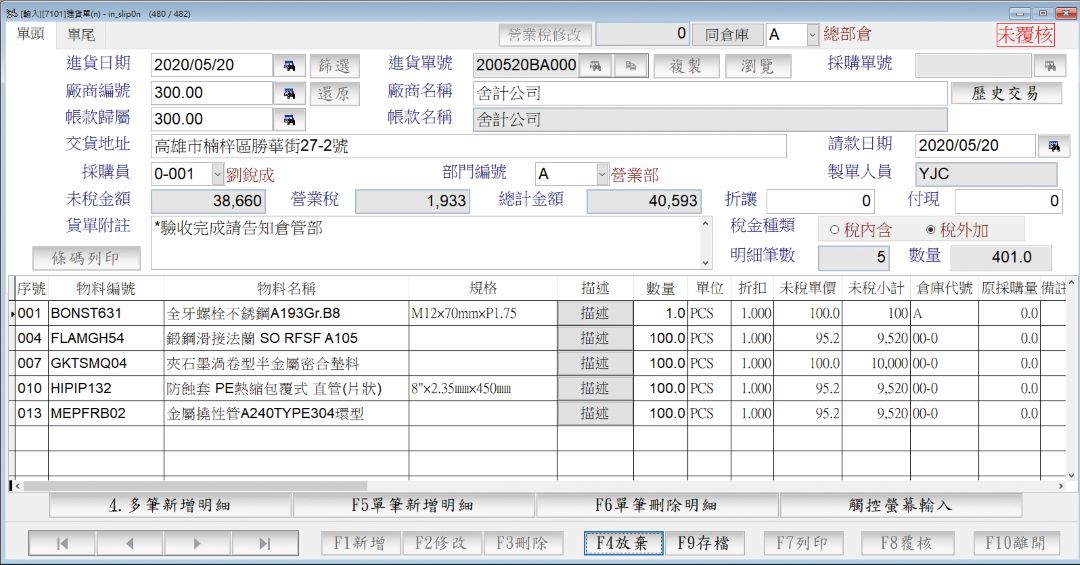This screenshot has width=1080, height=565.
Task: Click F7列印 print button
Action: click(802, 543)
